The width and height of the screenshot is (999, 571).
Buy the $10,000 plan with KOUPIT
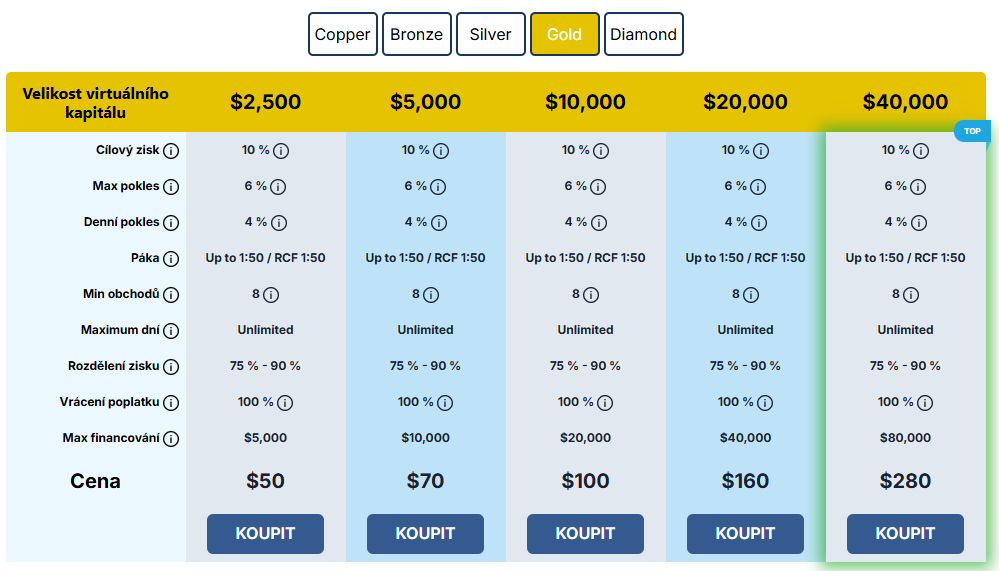(x=585, y=533)
